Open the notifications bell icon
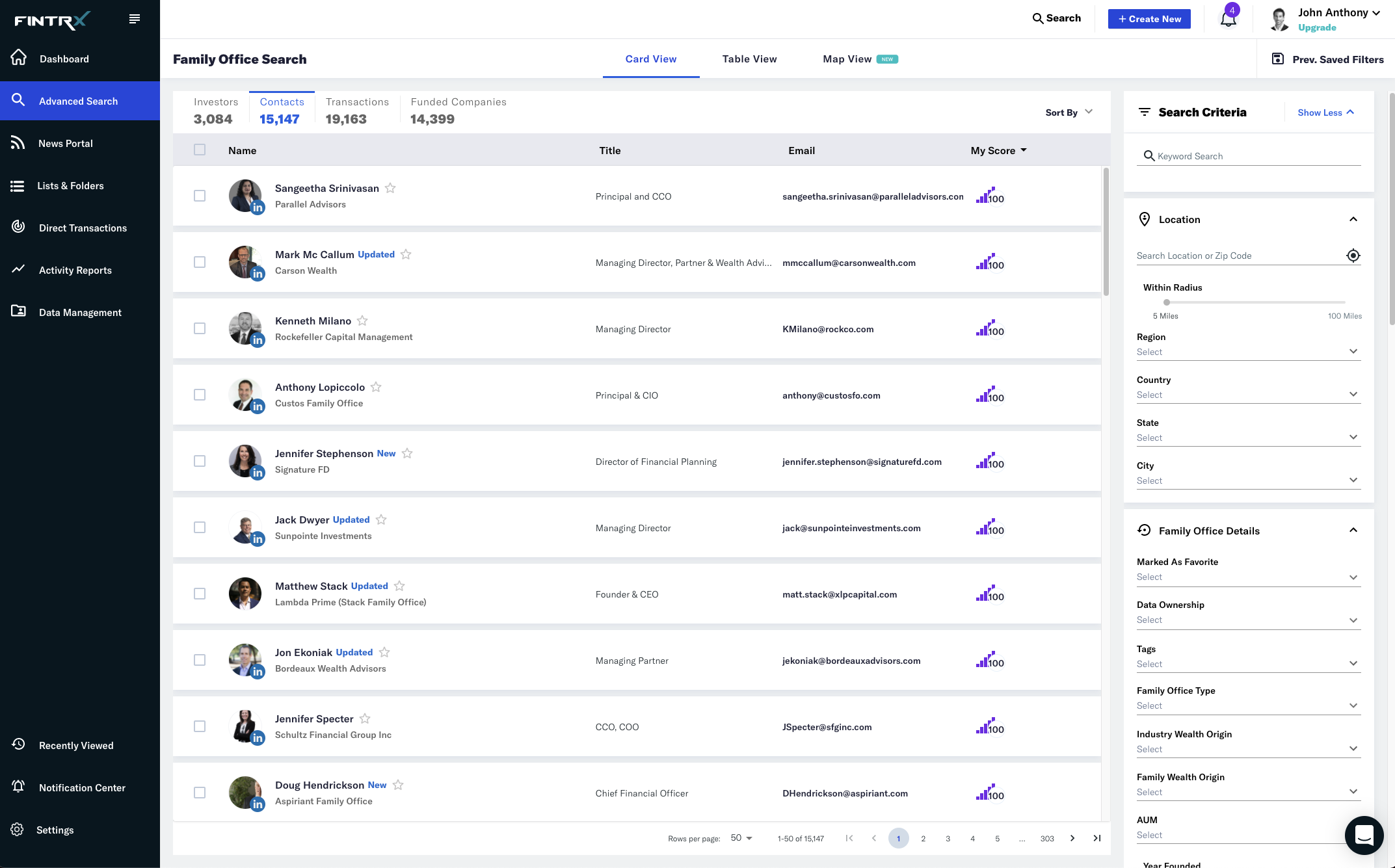 click(x=1228, y=19)
